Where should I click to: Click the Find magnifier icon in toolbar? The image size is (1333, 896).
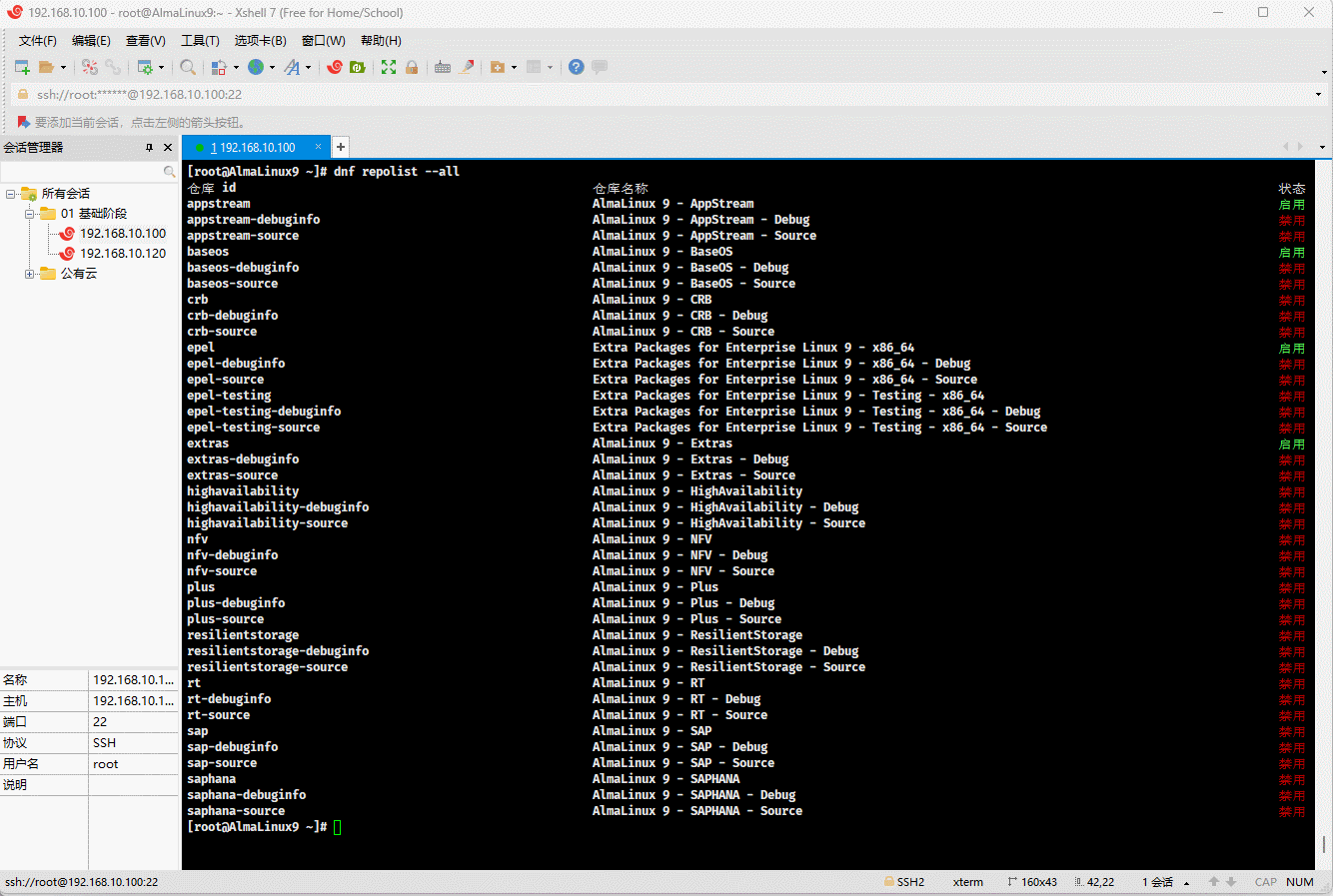click(188, 67)
